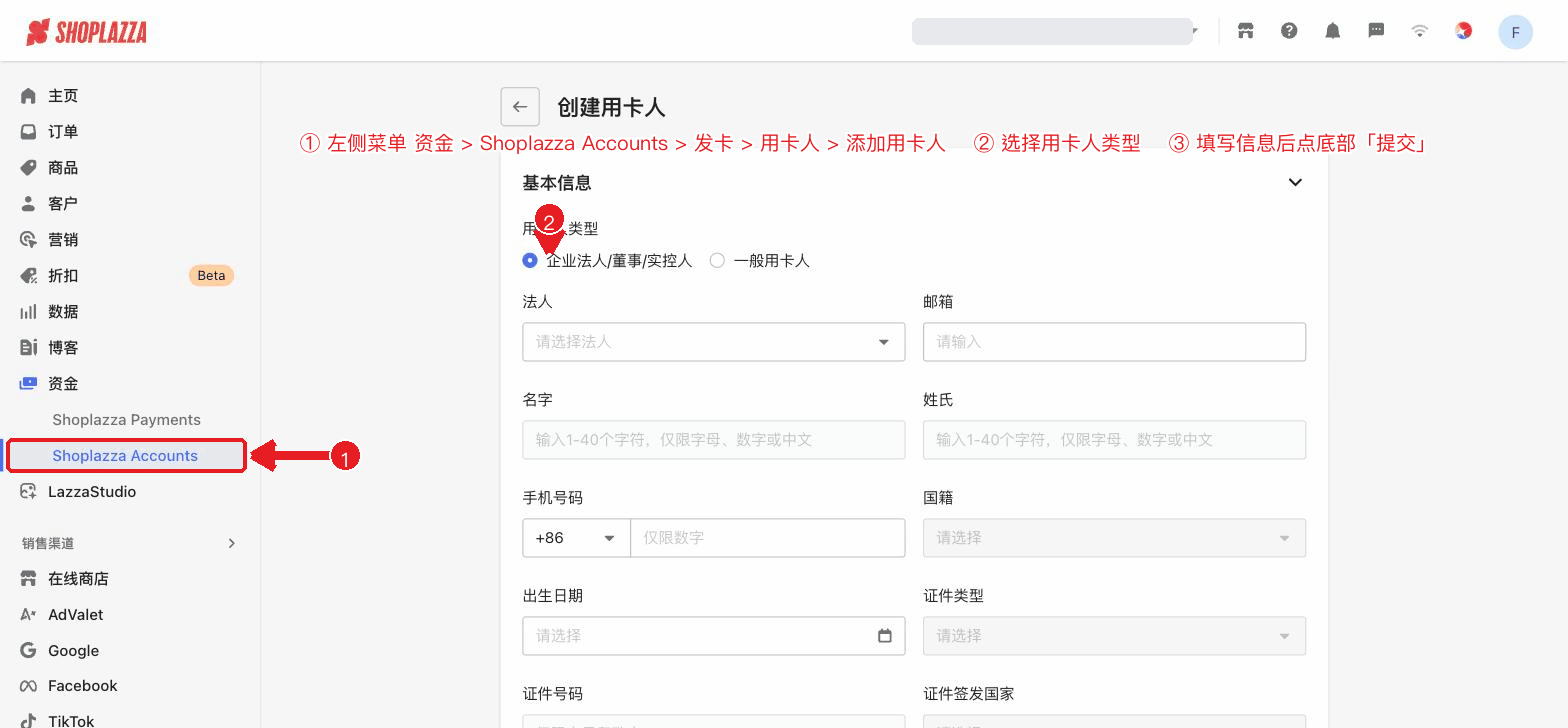The image size is (1568, 728).
Task: Click the Google G icon
Action: 28,651
